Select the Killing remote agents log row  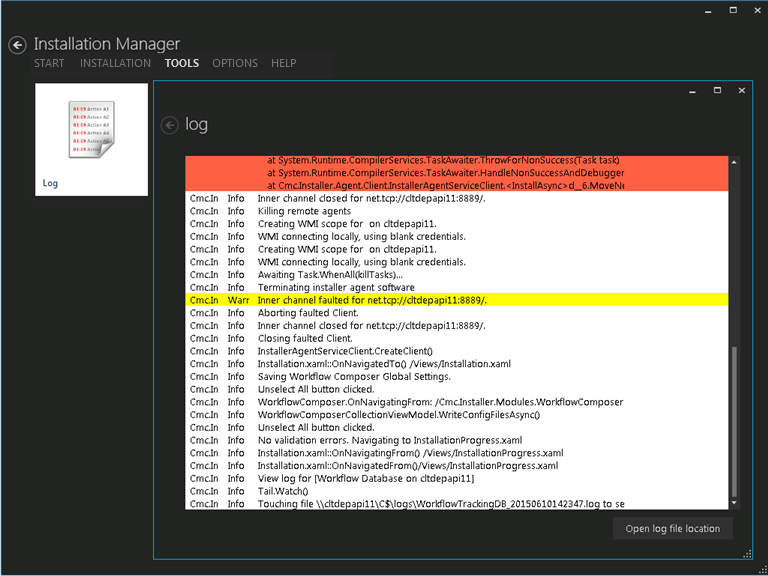405,211
